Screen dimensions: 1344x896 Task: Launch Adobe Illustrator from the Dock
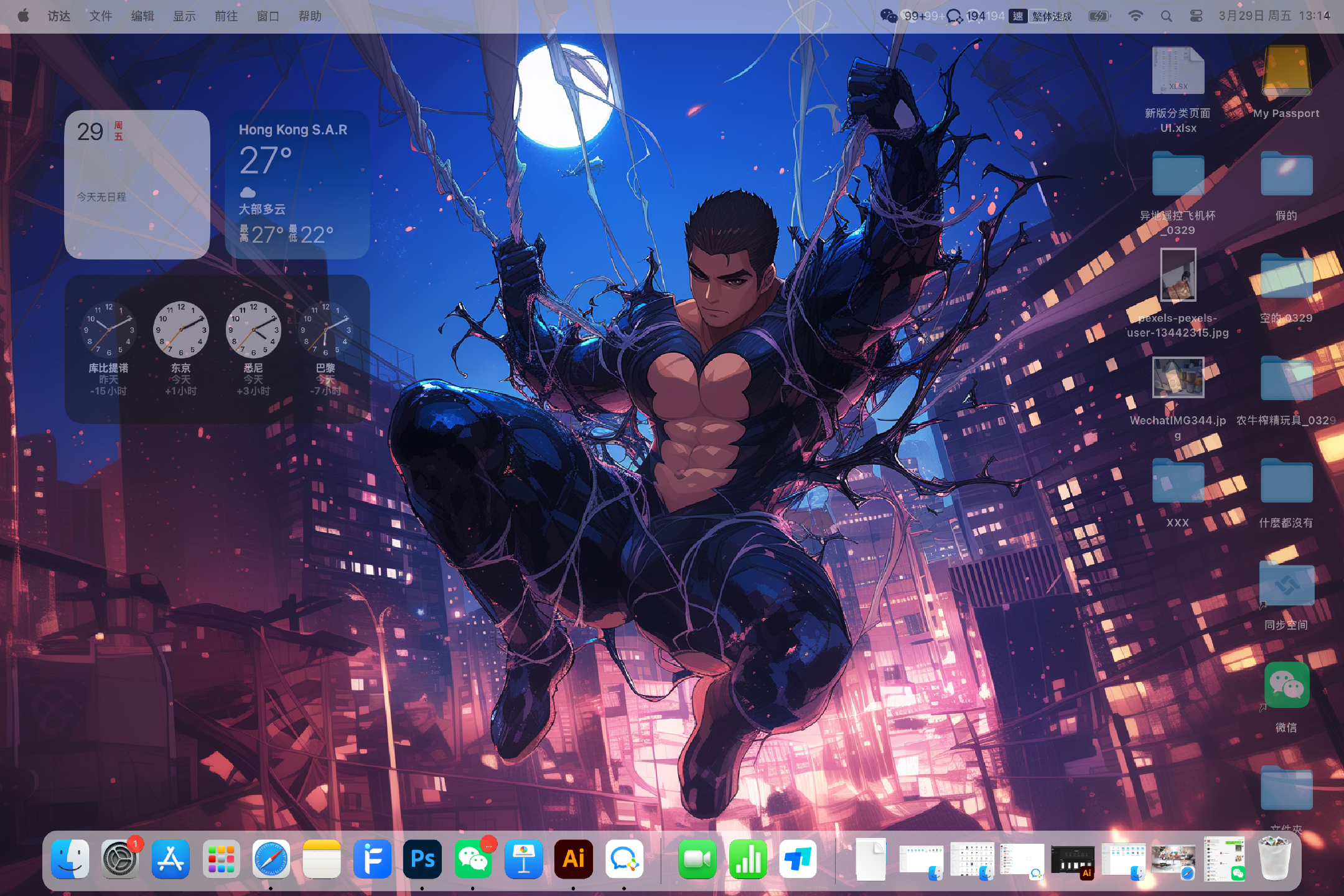tap(573, 859)
